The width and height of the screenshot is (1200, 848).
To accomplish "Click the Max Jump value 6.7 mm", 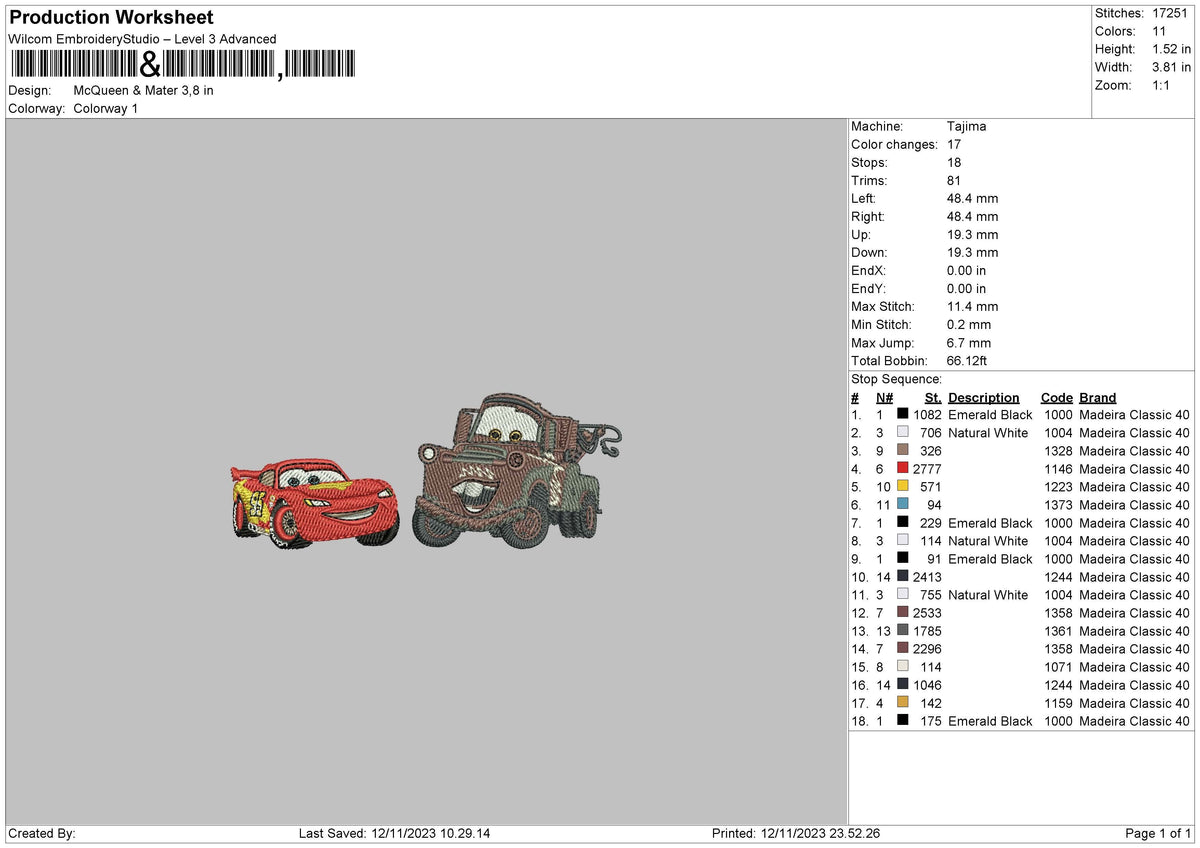I will (969, 343).
